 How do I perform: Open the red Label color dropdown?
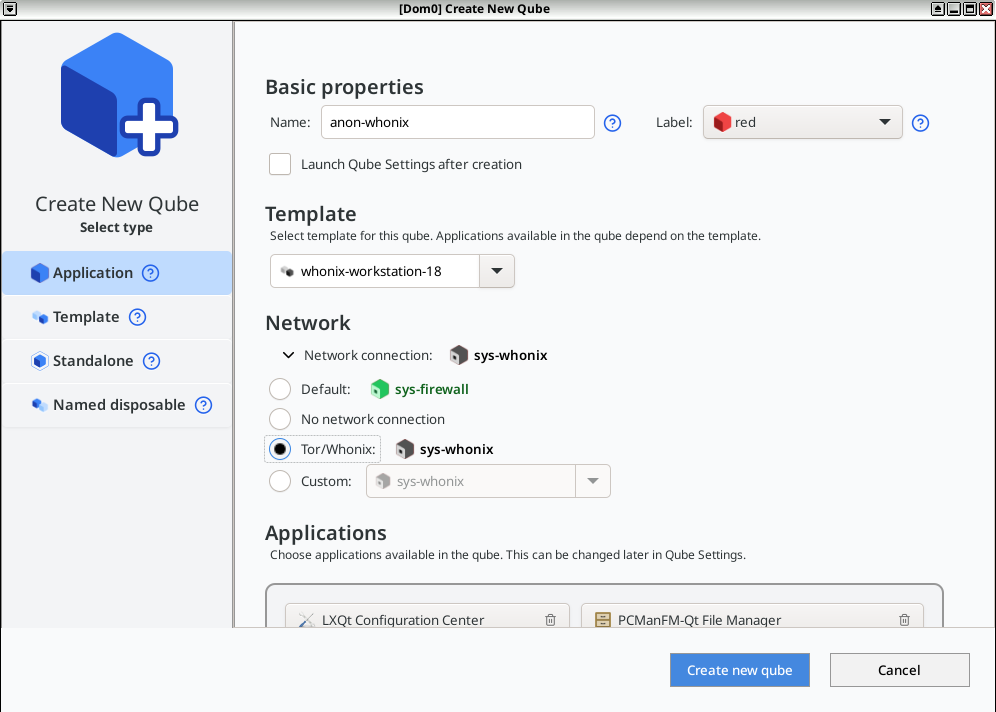(x=802, y=122)
